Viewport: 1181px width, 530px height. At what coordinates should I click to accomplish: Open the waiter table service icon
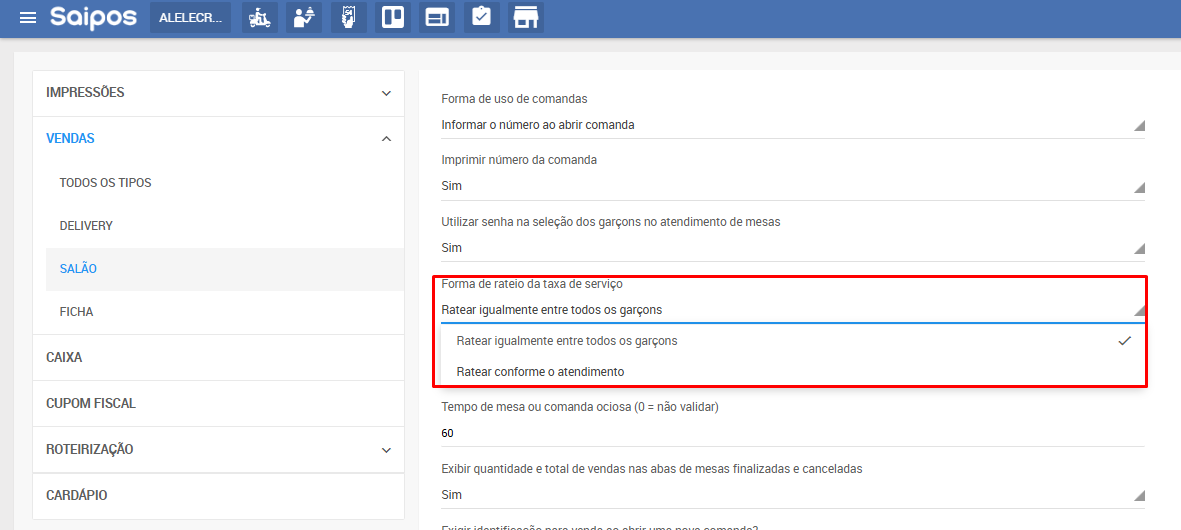[304, 18]
